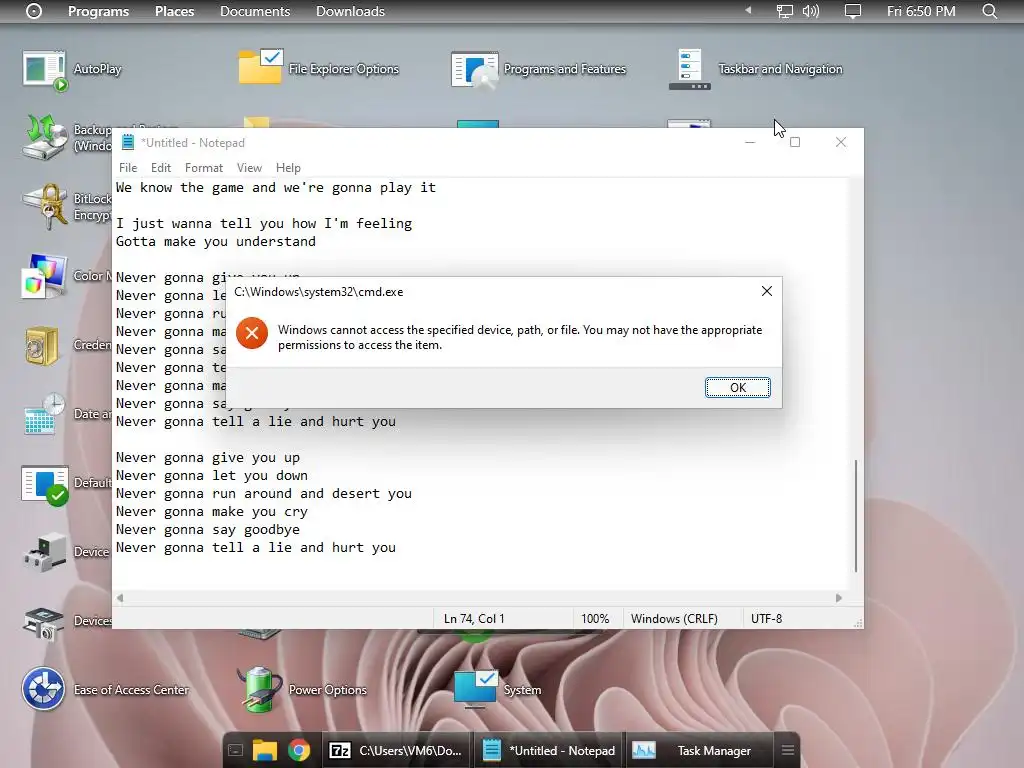Minimize the Notepad window

[x=750, y=142]
